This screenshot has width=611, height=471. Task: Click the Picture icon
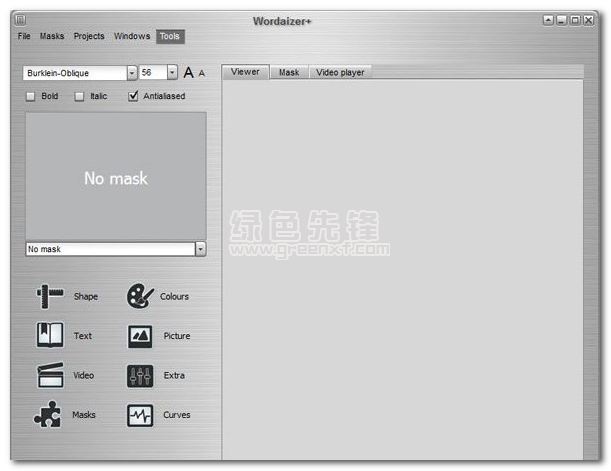pyautogui.click(x=140, y=337)
